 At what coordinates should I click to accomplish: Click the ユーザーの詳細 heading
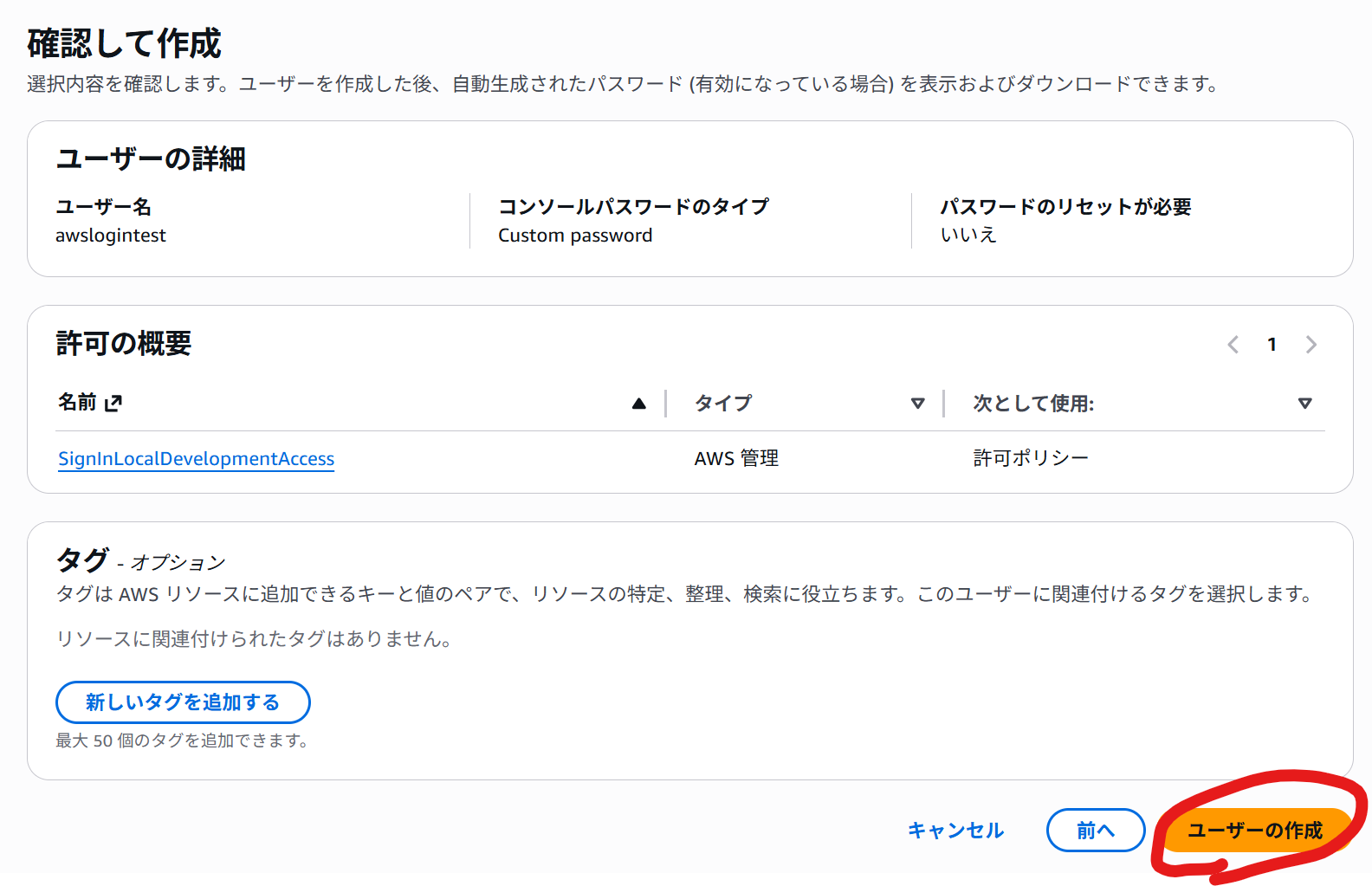coord(151,158)
